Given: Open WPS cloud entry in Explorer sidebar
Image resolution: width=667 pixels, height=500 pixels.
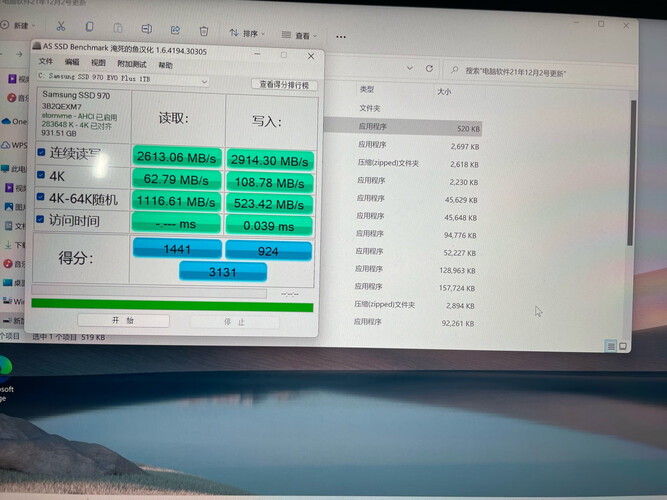Looking at the screenshot, I should (x=14, y=145).
